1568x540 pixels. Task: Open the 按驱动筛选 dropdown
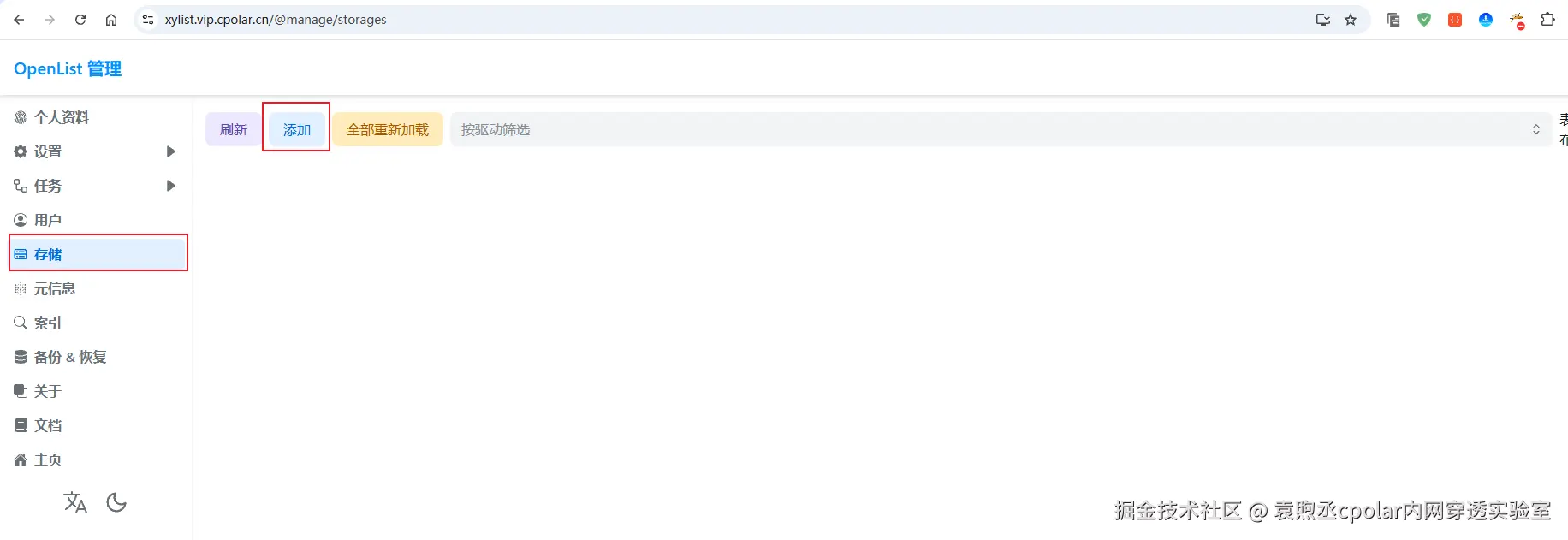coord(1001,129)
